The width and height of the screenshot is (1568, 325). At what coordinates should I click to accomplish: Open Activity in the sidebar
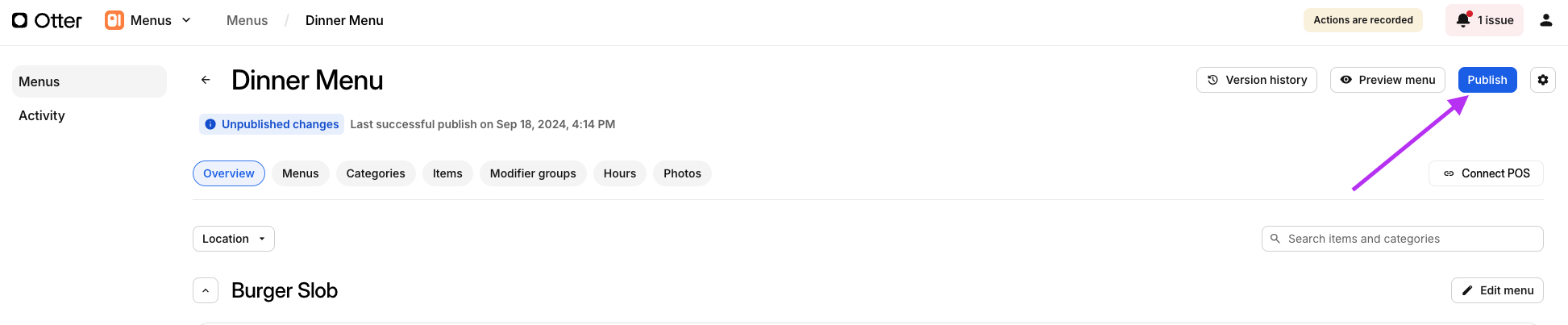point(42,115)
